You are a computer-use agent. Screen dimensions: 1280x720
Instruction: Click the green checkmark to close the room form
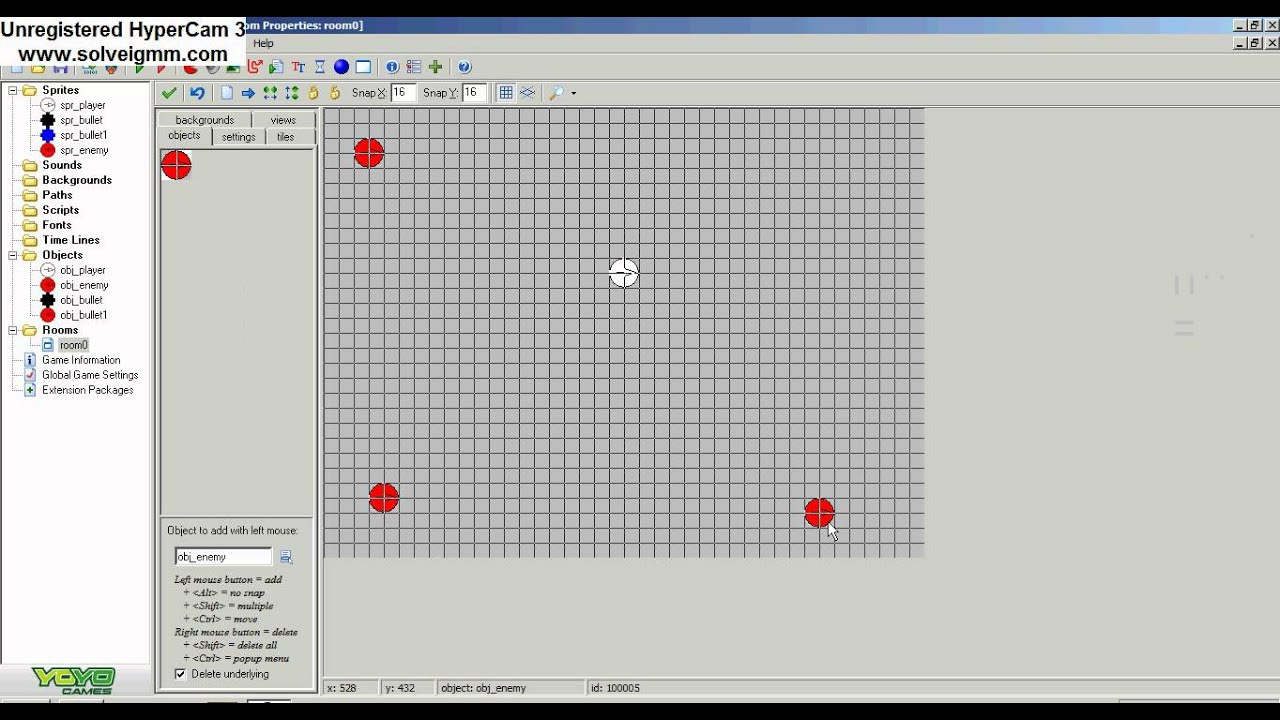click(169, 93)
